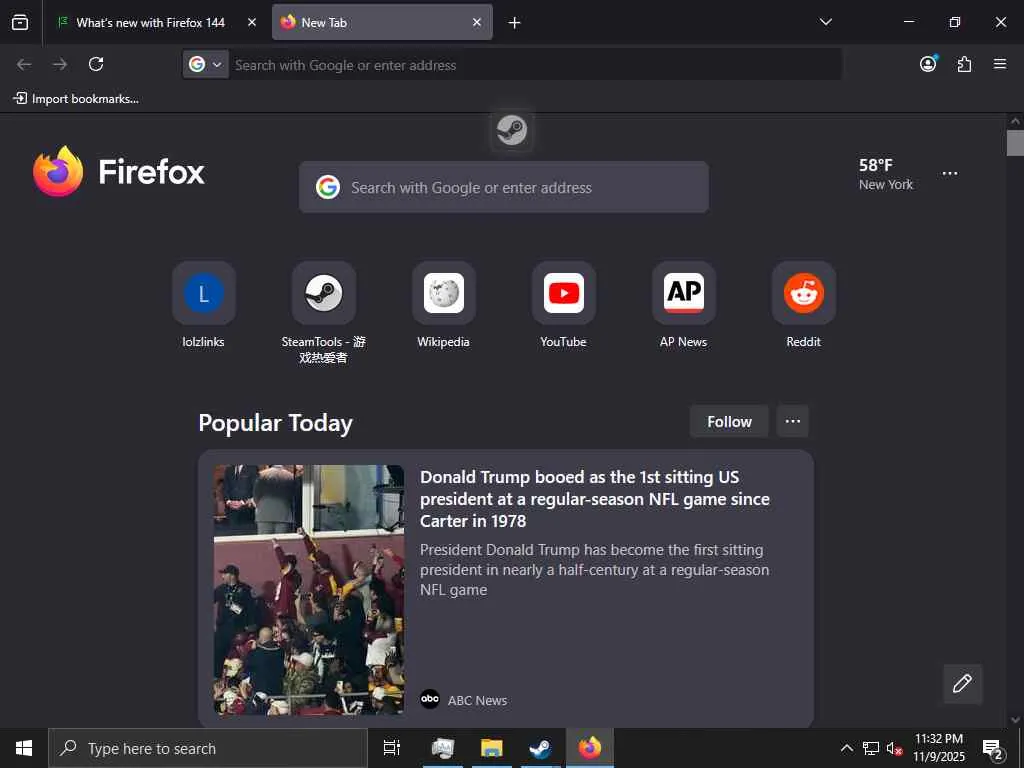Close the New Tab tab
The image size is (1024, 768).
click(477, 22)
